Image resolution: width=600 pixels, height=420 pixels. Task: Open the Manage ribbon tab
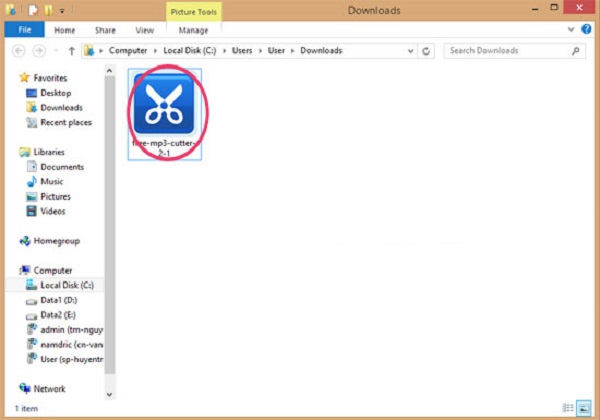pyautogui.click(x=193, y=30)
